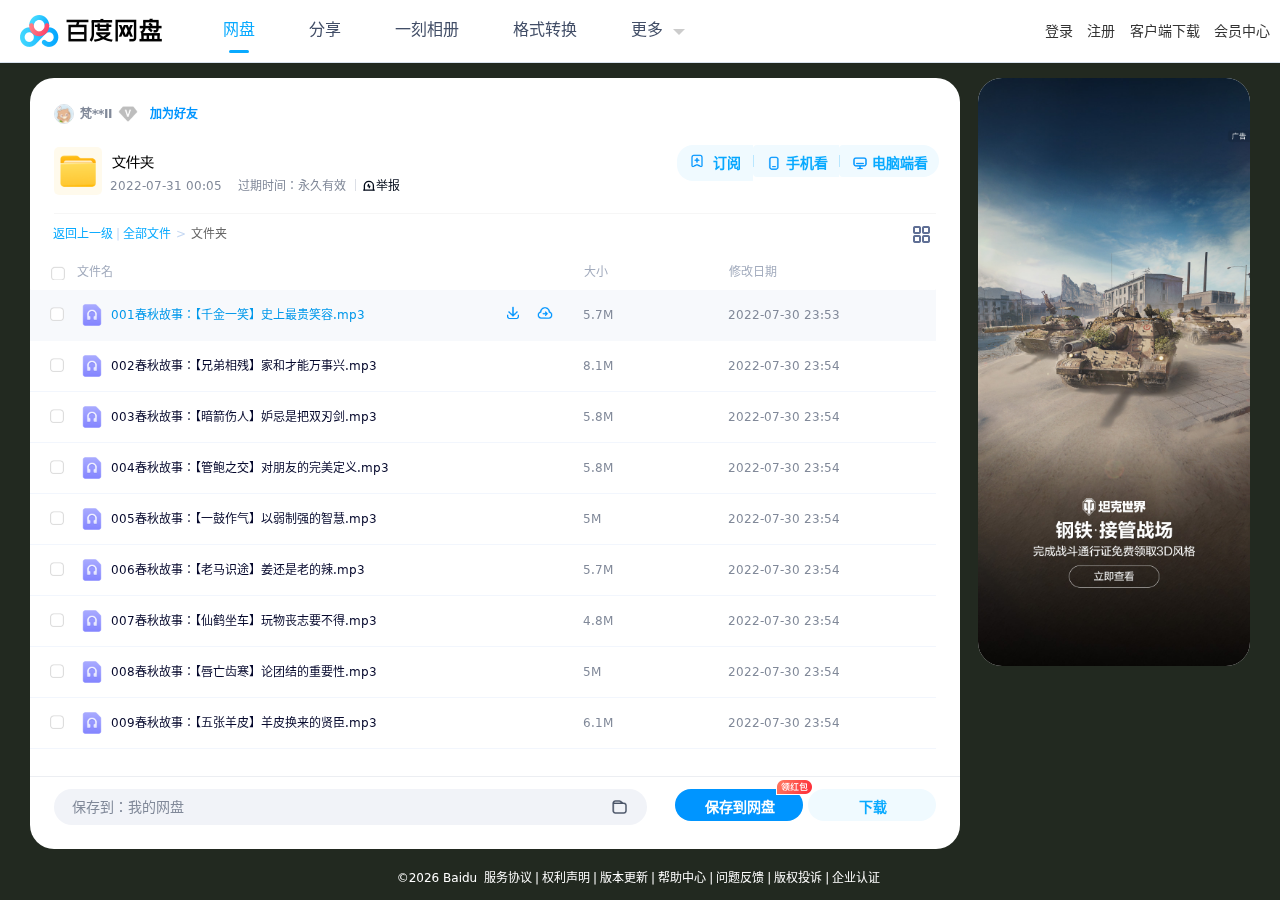Screen dimensions: 1280x900
Task: Click the 保存到网盘 button
Action: tap(739, 806)
